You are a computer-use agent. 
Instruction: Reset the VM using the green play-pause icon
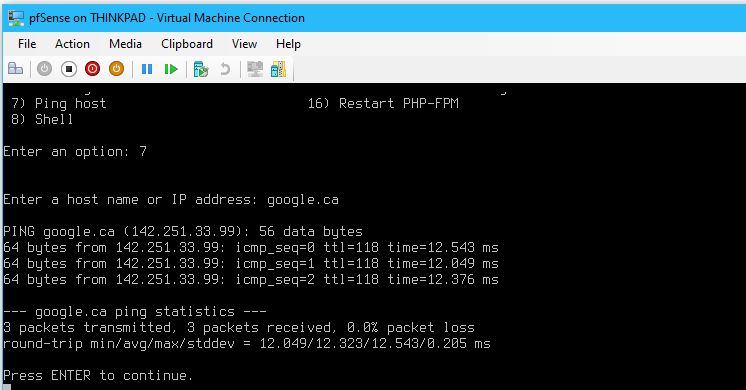point(171,69)
